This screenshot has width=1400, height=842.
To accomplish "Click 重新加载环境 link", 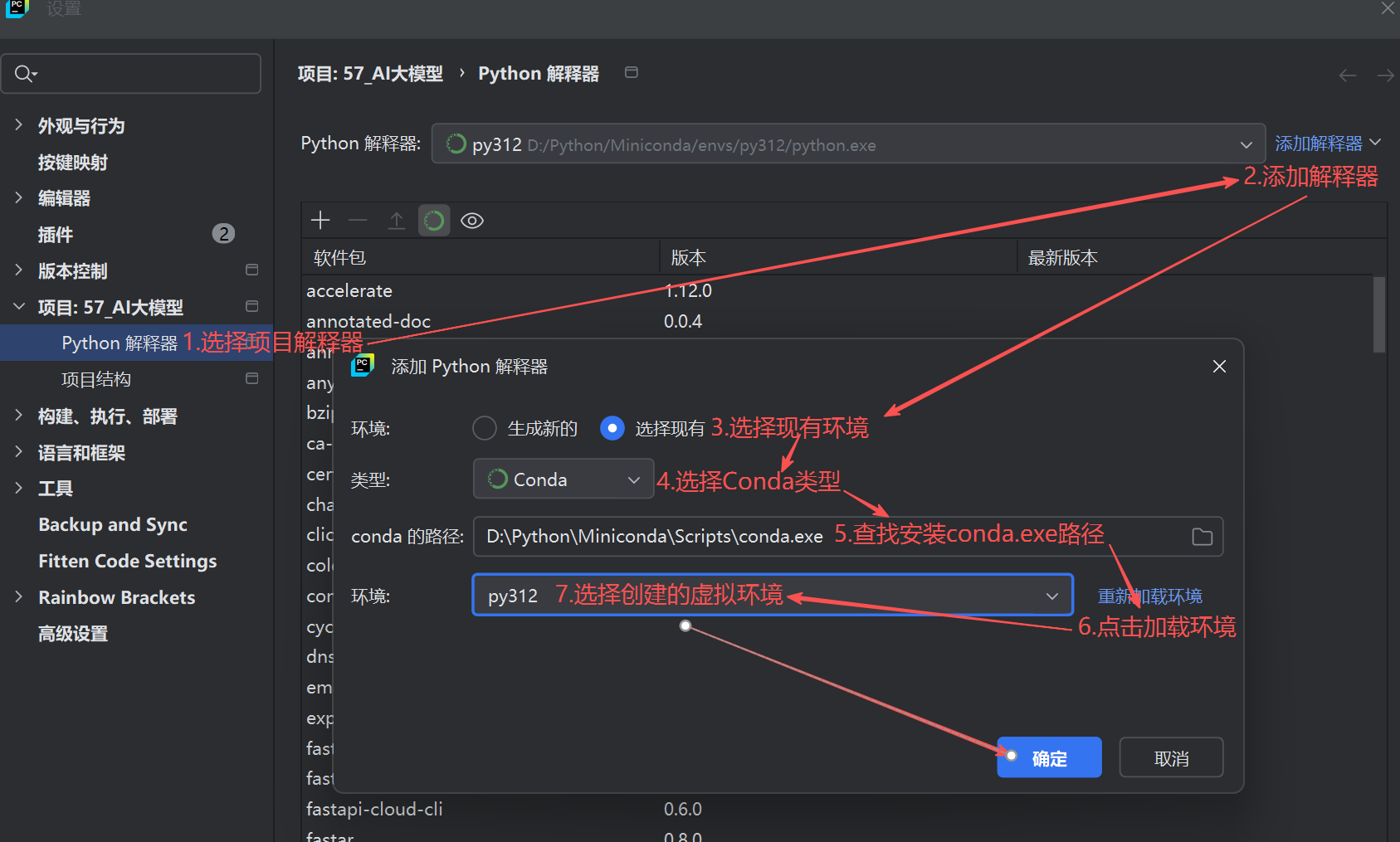I will tap(1149, 596).
